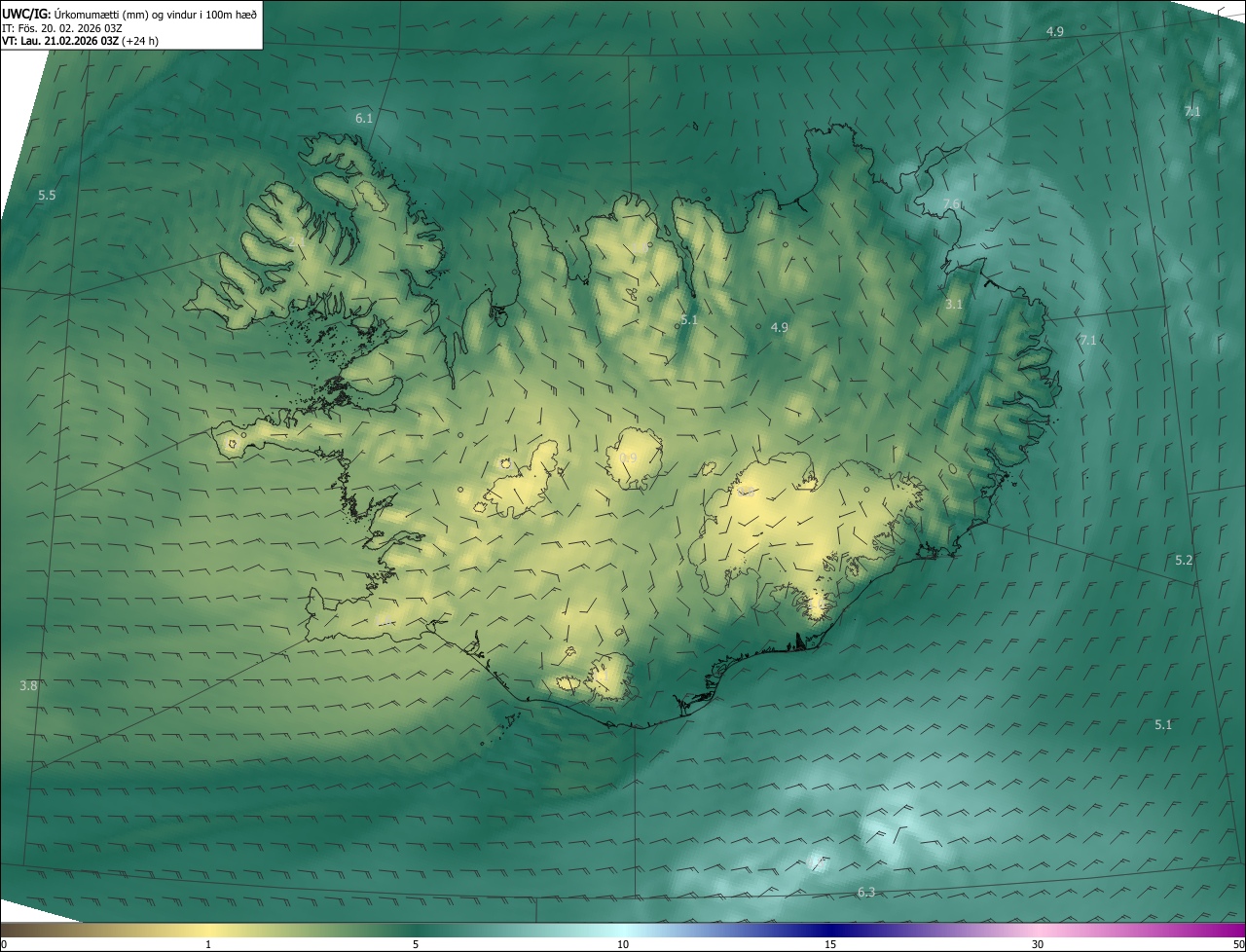Click the title 'UWC/IG: Úrkomumætti (mm) og vindur í 100m hæð'
This screenshot has height=952, width=1246.
(x=129, y=14)
